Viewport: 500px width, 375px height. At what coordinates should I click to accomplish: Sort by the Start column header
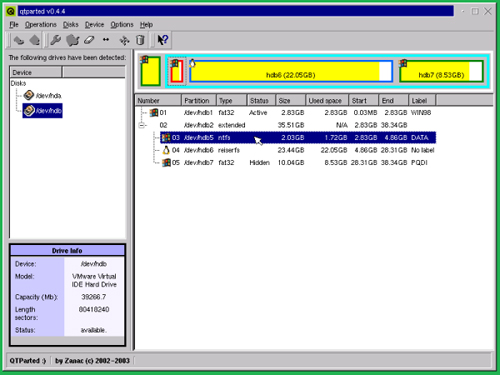[364, 101]
